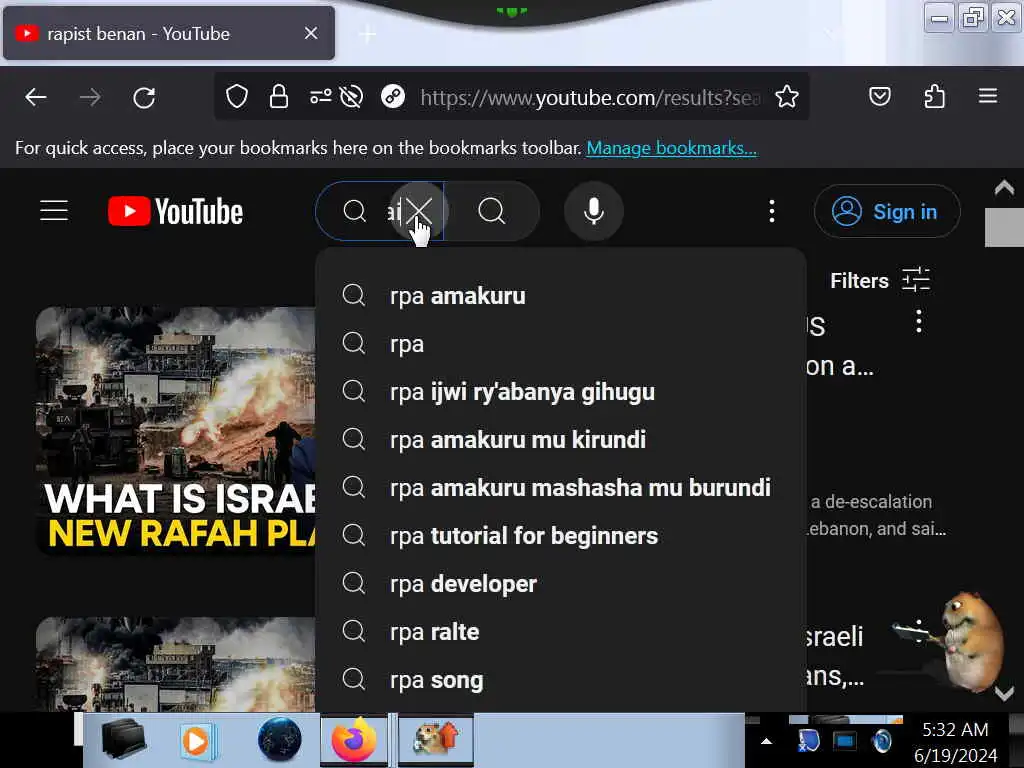
Task: Choose suggestion 'rpa amakuru'
Action: [560, 296]
